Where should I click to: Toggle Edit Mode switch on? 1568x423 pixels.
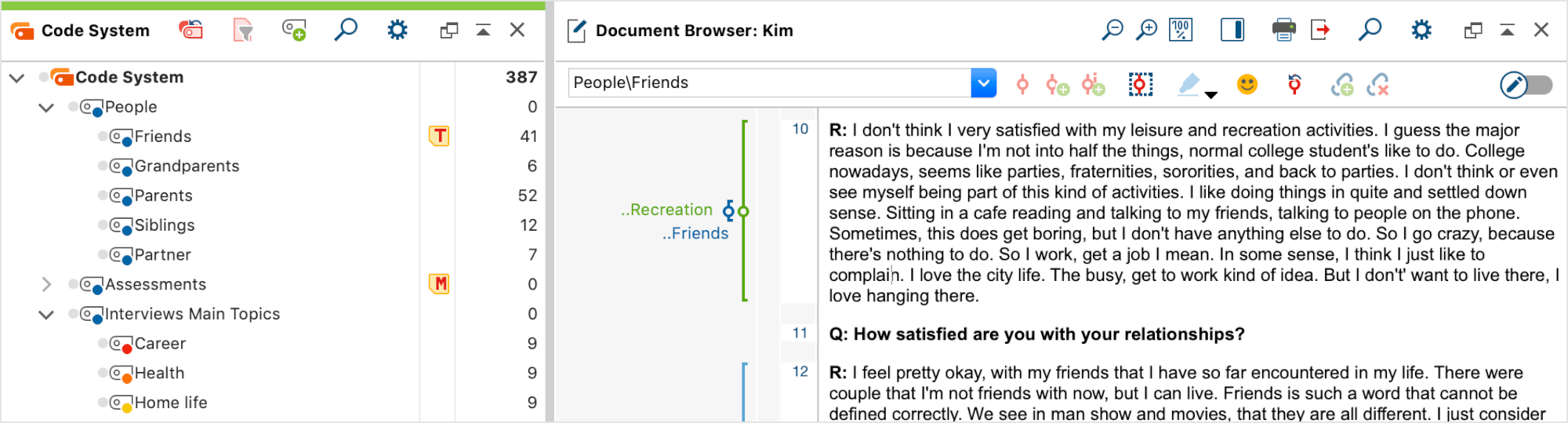(1526, 85)
